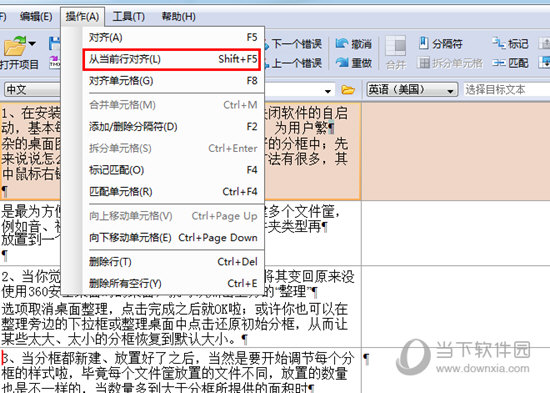The image size is (550, 393).
Task: Click the 分隔符 toolbar button
Action: [441, 44]
